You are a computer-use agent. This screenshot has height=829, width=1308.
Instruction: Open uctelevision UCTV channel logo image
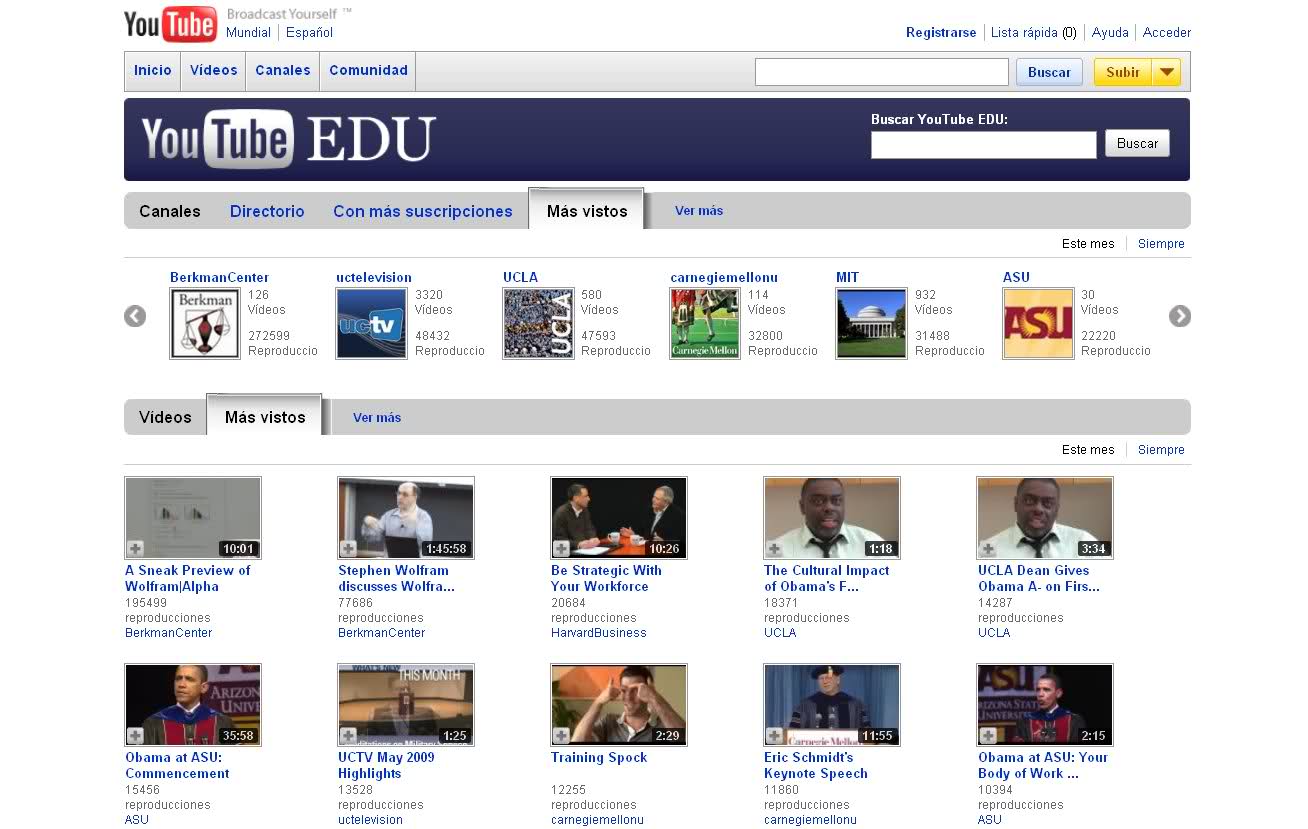coord(372,323)
